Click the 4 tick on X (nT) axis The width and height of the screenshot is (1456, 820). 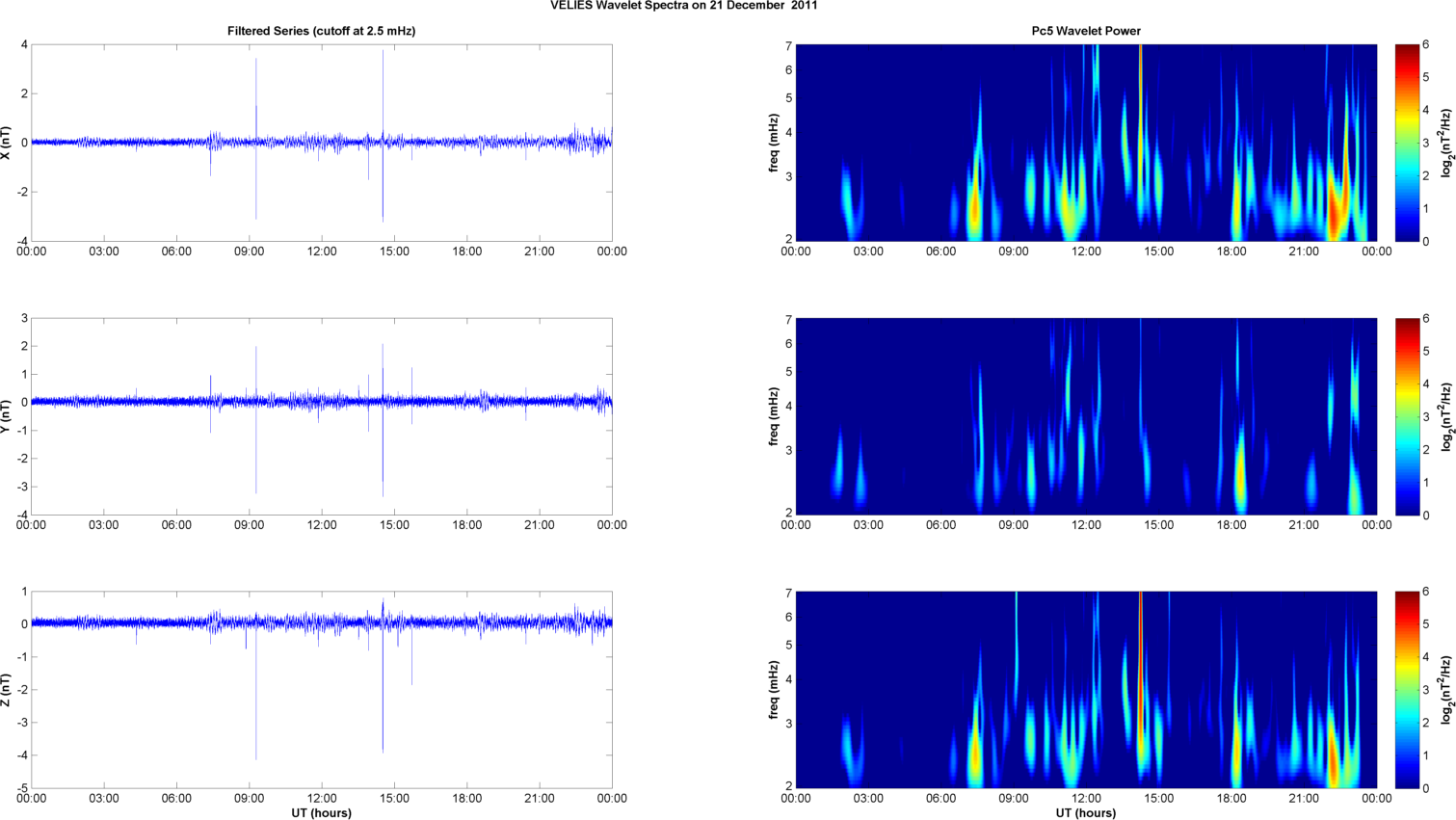pos(24,45)
